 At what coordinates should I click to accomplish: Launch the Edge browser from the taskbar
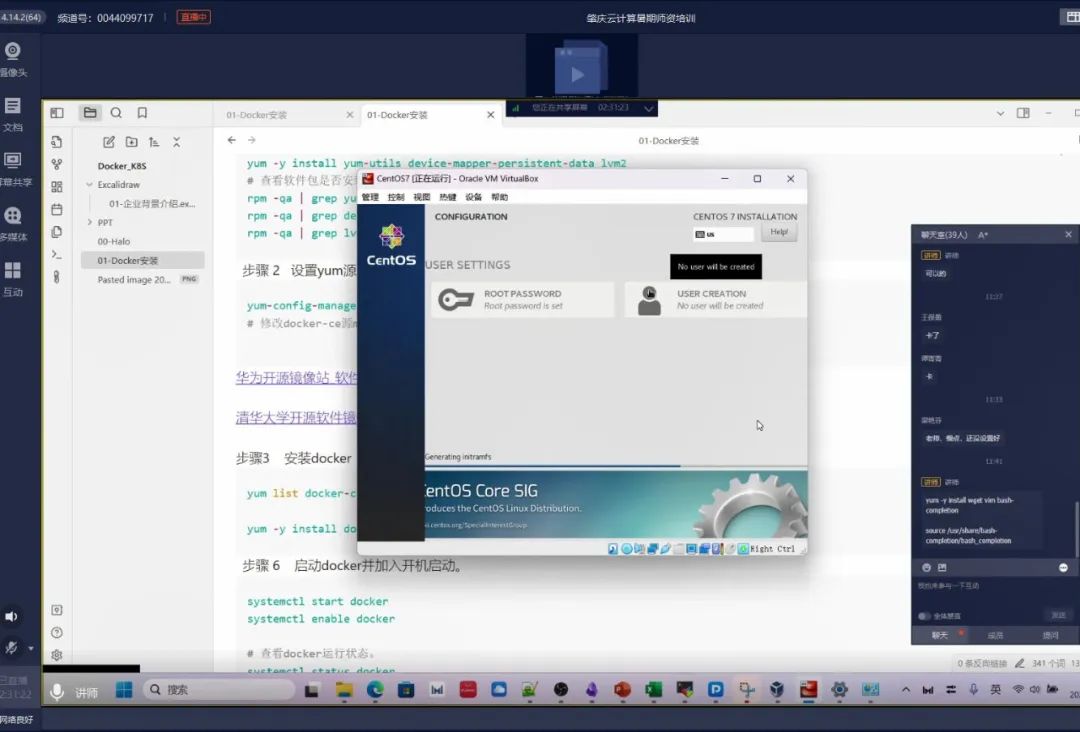point(375,690)
